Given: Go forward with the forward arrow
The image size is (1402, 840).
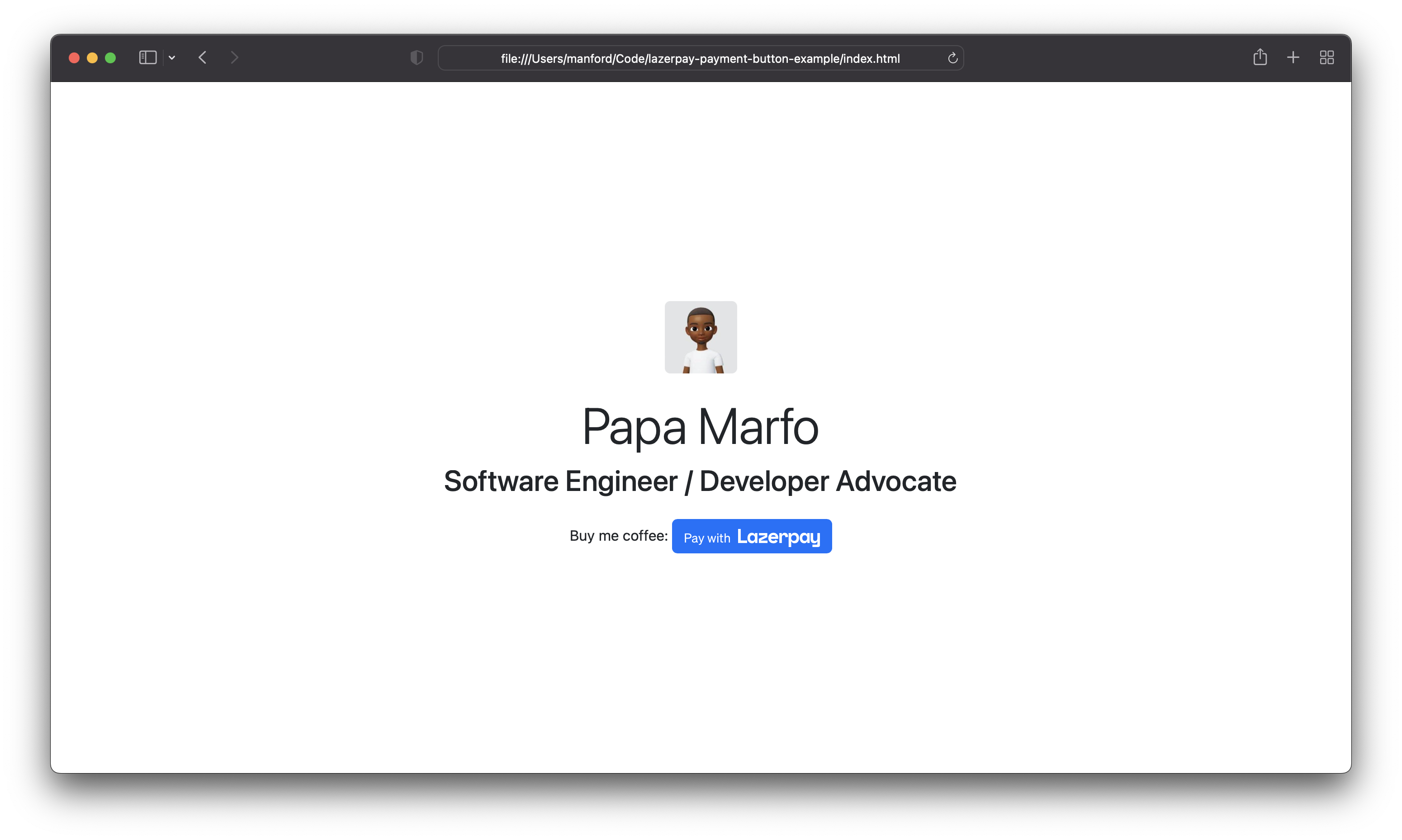Looking at the screenshot, I should (234, 58).
